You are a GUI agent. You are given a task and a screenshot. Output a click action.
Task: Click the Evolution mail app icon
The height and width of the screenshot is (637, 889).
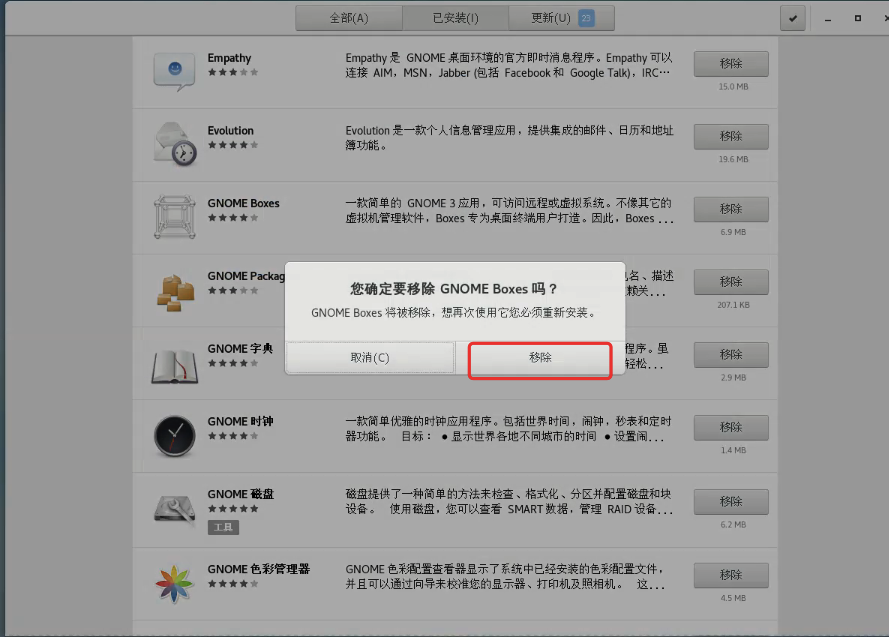point(173,142)
